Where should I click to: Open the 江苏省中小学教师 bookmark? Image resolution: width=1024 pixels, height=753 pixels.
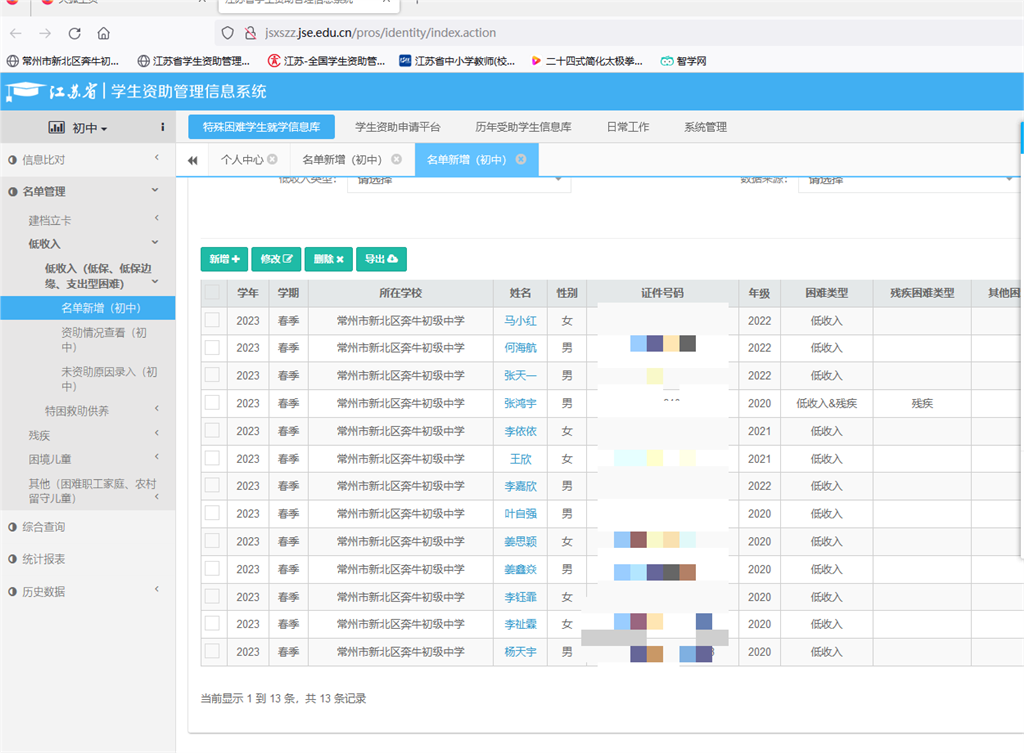coord(457,61)
